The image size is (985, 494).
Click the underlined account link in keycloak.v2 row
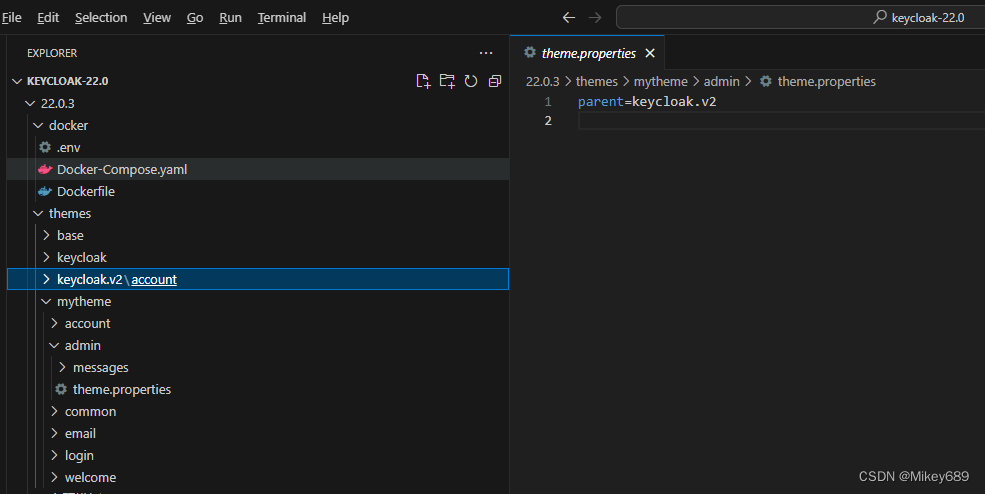tap(154, 279)
